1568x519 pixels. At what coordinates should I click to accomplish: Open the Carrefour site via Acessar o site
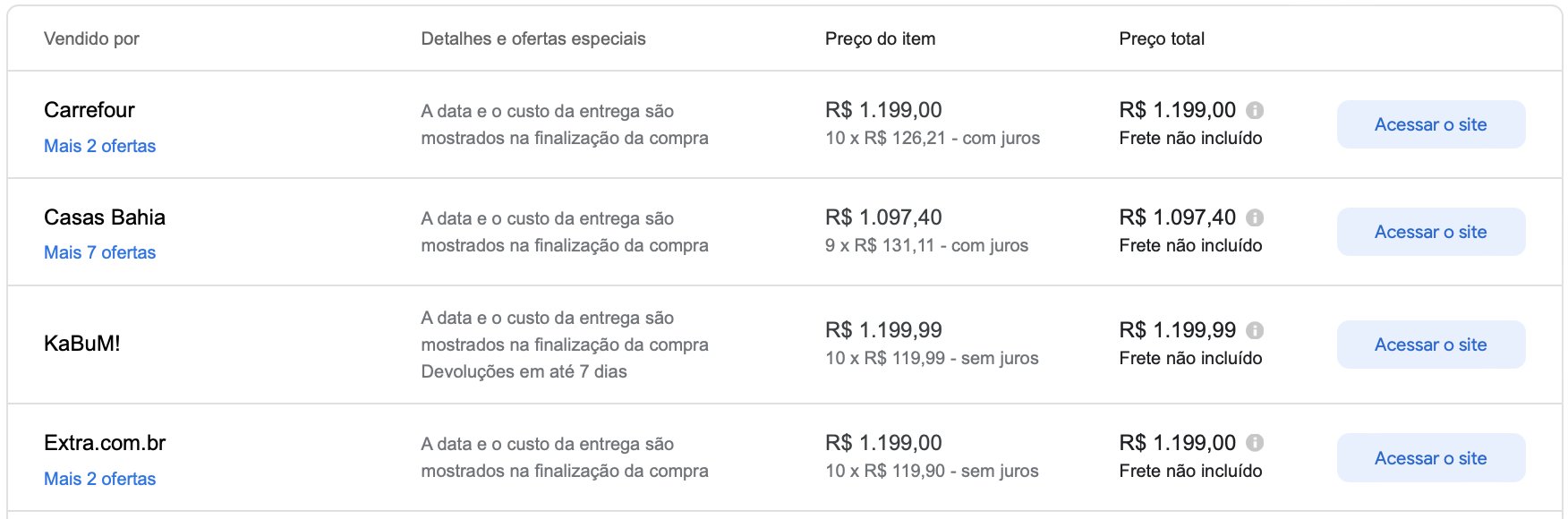coord(1430,124)
